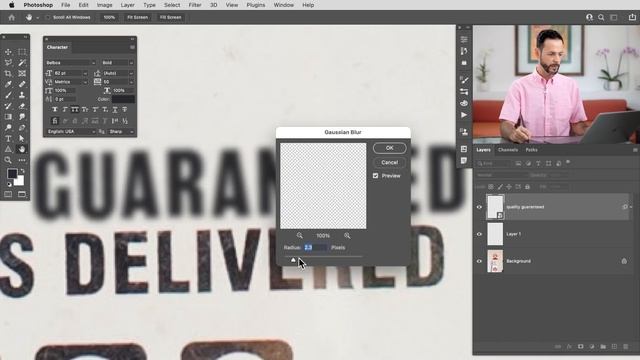640x360 pixels.
Task: Switch to the Paths tab
Action: tap(531, 150)
